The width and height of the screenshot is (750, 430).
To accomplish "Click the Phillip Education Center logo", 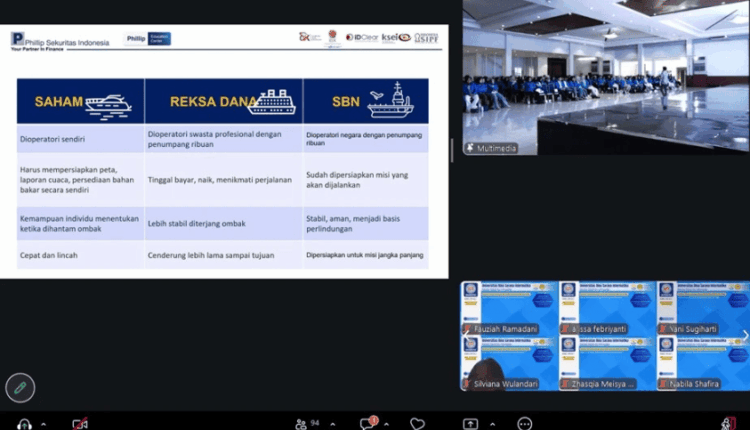I will 148,39.
